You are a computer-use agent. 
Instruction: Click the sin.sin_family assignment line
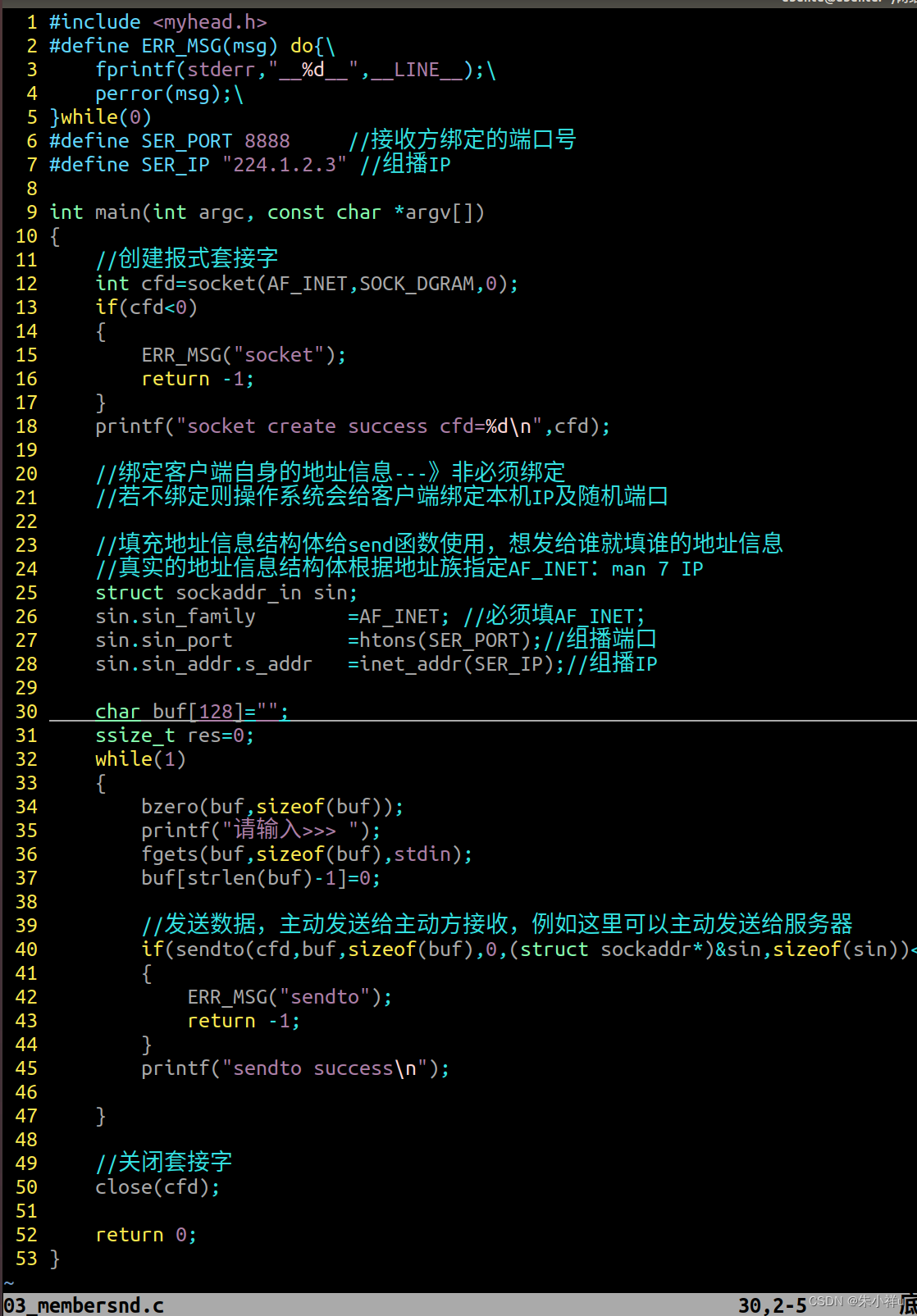pos(371,617)
